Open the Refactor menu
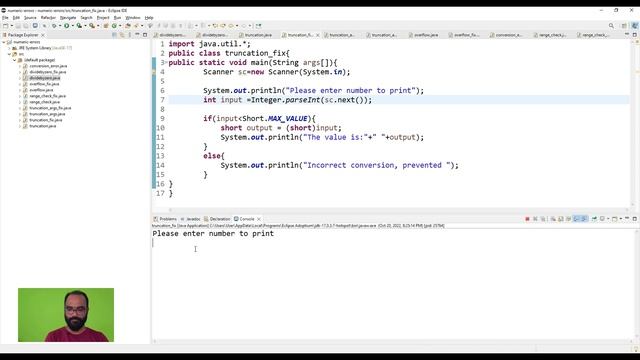The height and width of the screenshot is (360, 640). pyautogui.click(x=48, y=18)
